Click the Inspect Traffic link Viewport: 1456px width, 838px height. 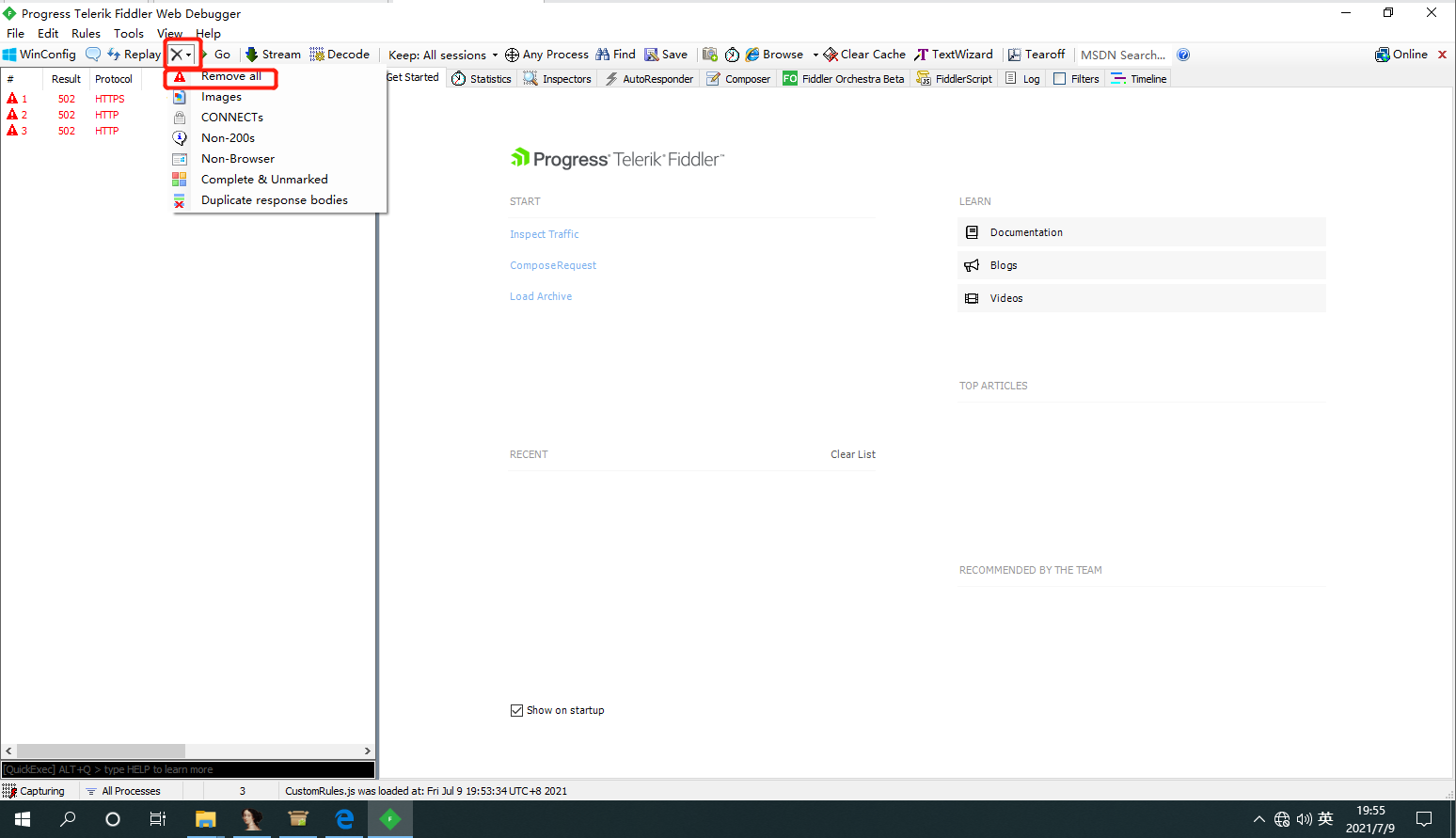pyautogui.click(x=545, y=234)
